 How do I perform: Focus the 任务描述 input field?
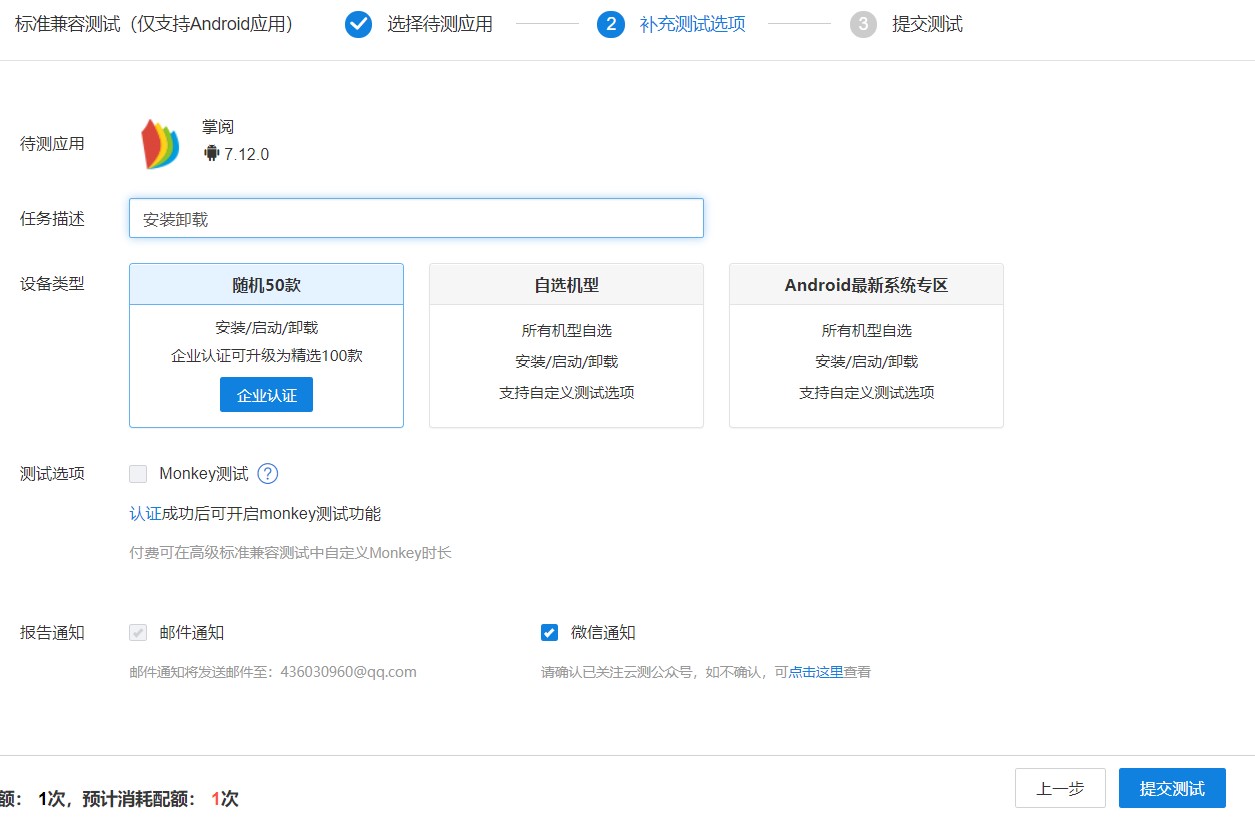(x=416, y=218)
